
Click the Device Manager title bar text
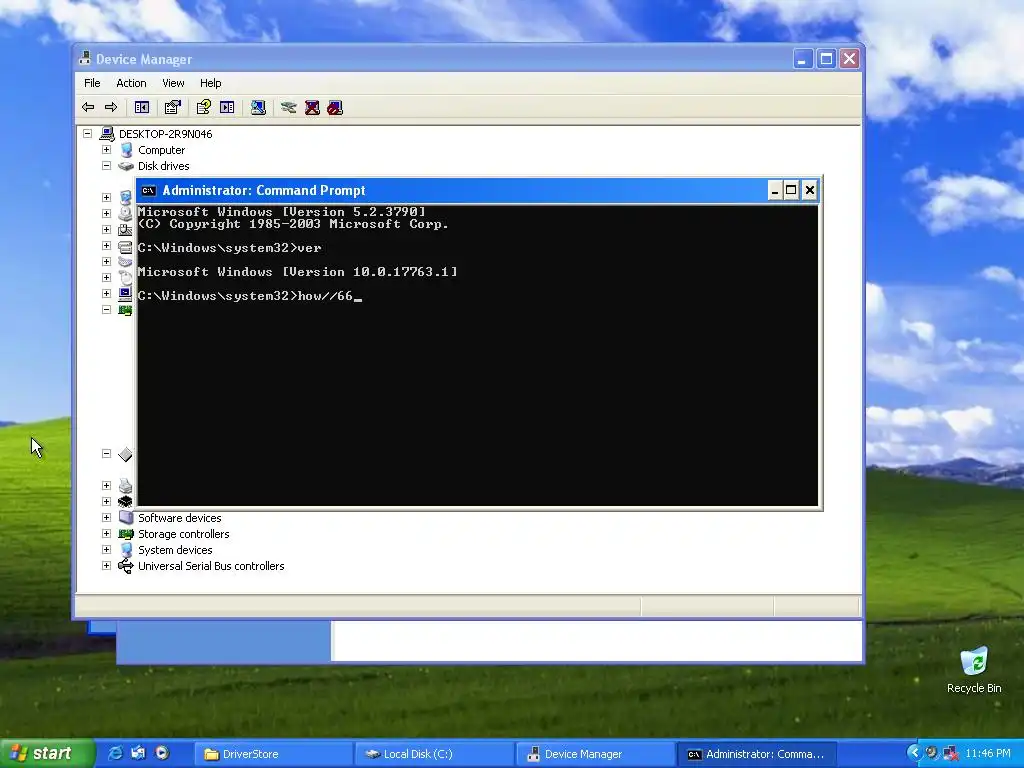pyautogui.click(x=144, y=59)
